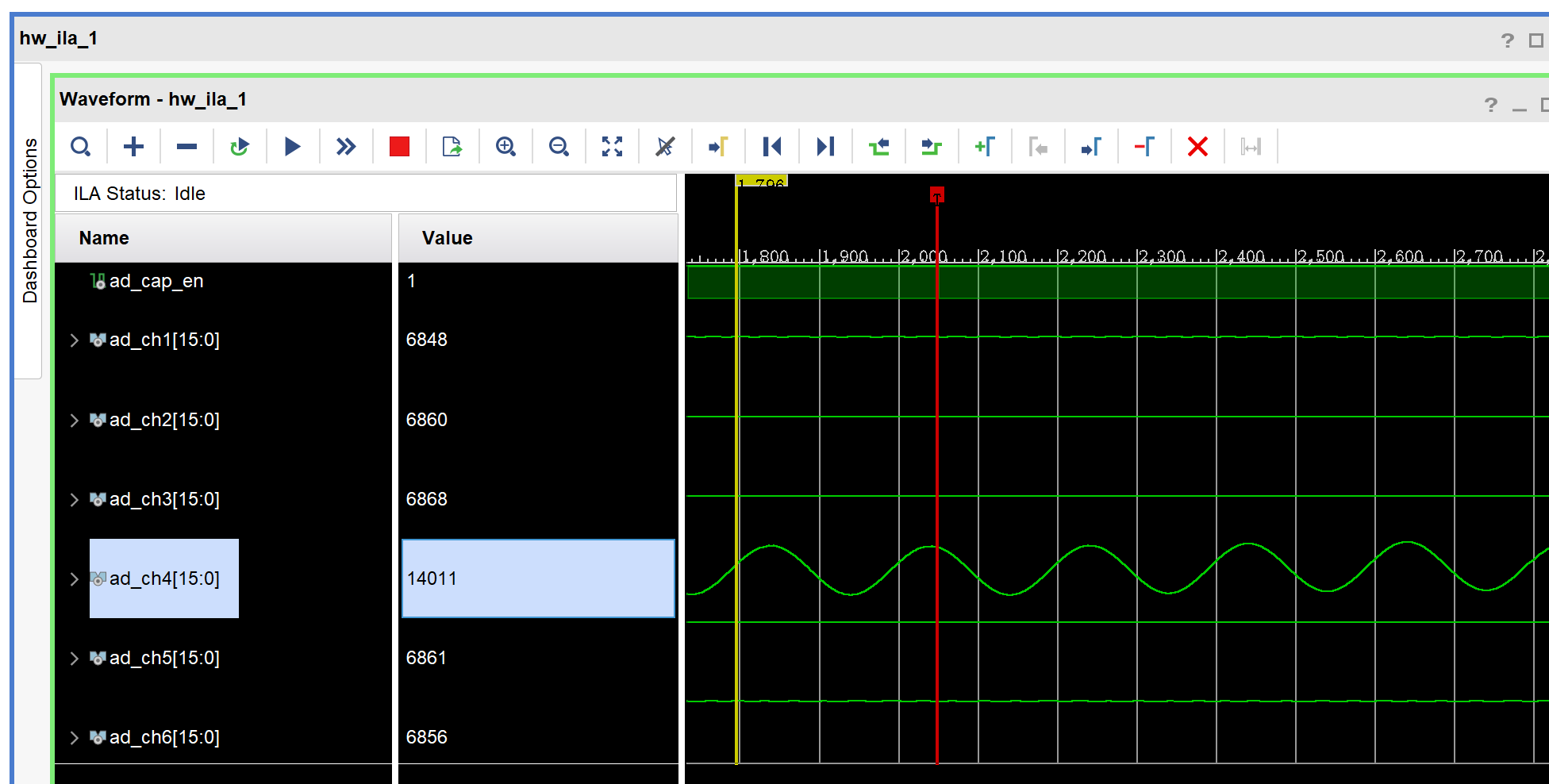Click the red X delete icon
The height and width of the screenshot is (784, 1549).
(1197, 147)
